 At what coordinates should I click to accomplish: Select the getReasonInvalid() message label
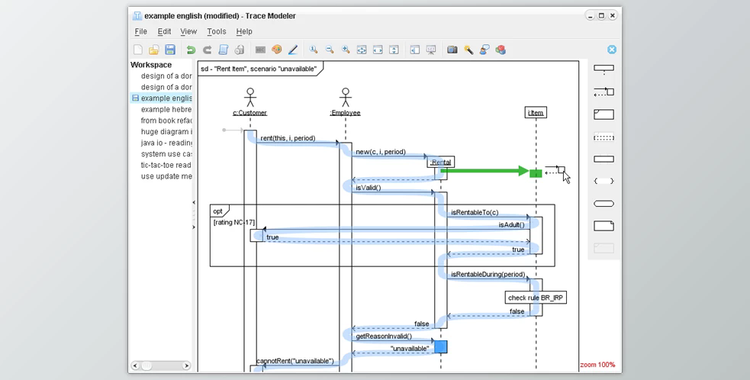tap(384, 336)
